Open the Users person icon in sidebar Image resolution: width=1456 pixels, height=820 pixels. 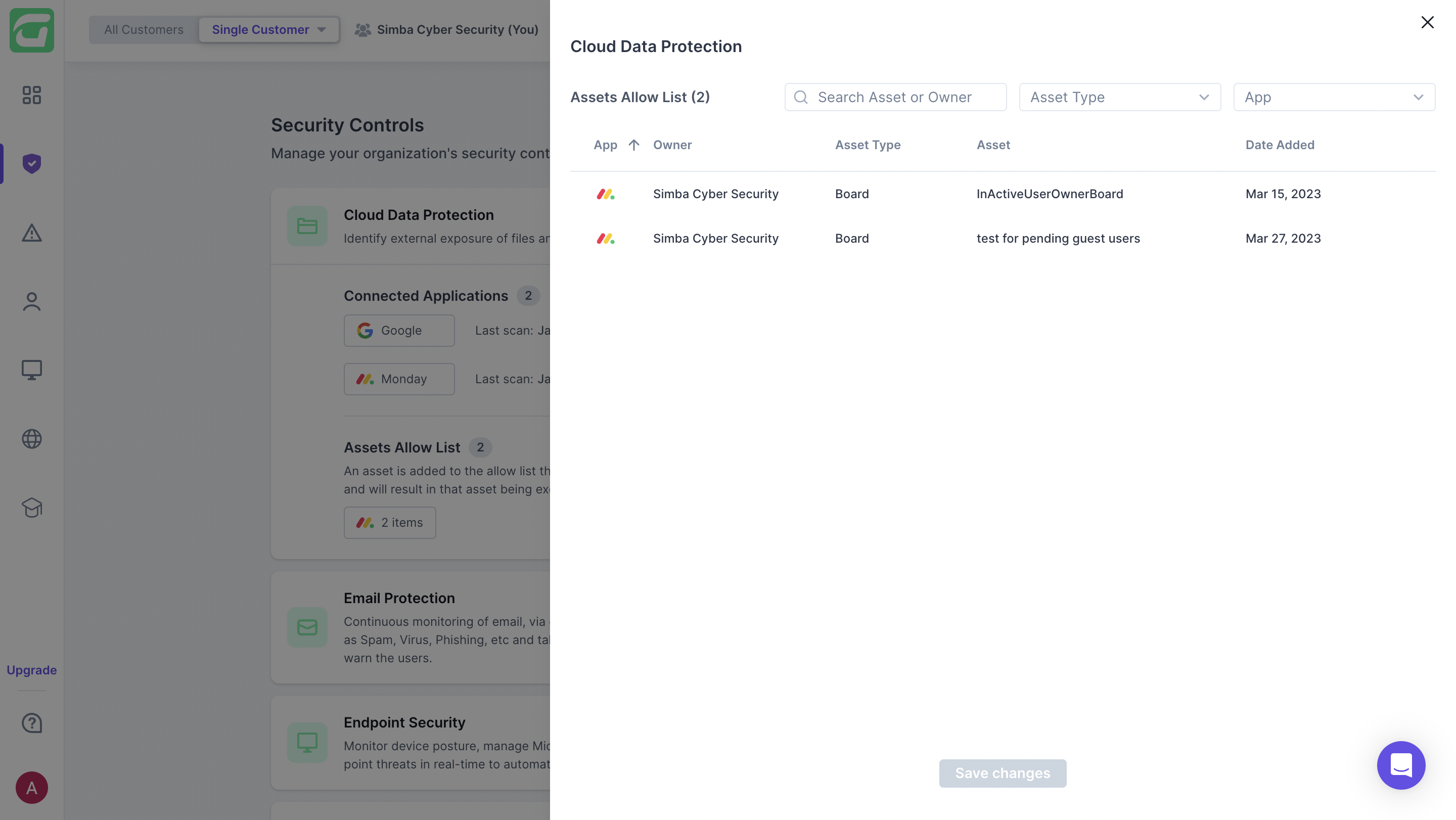[x=32, y=302]
